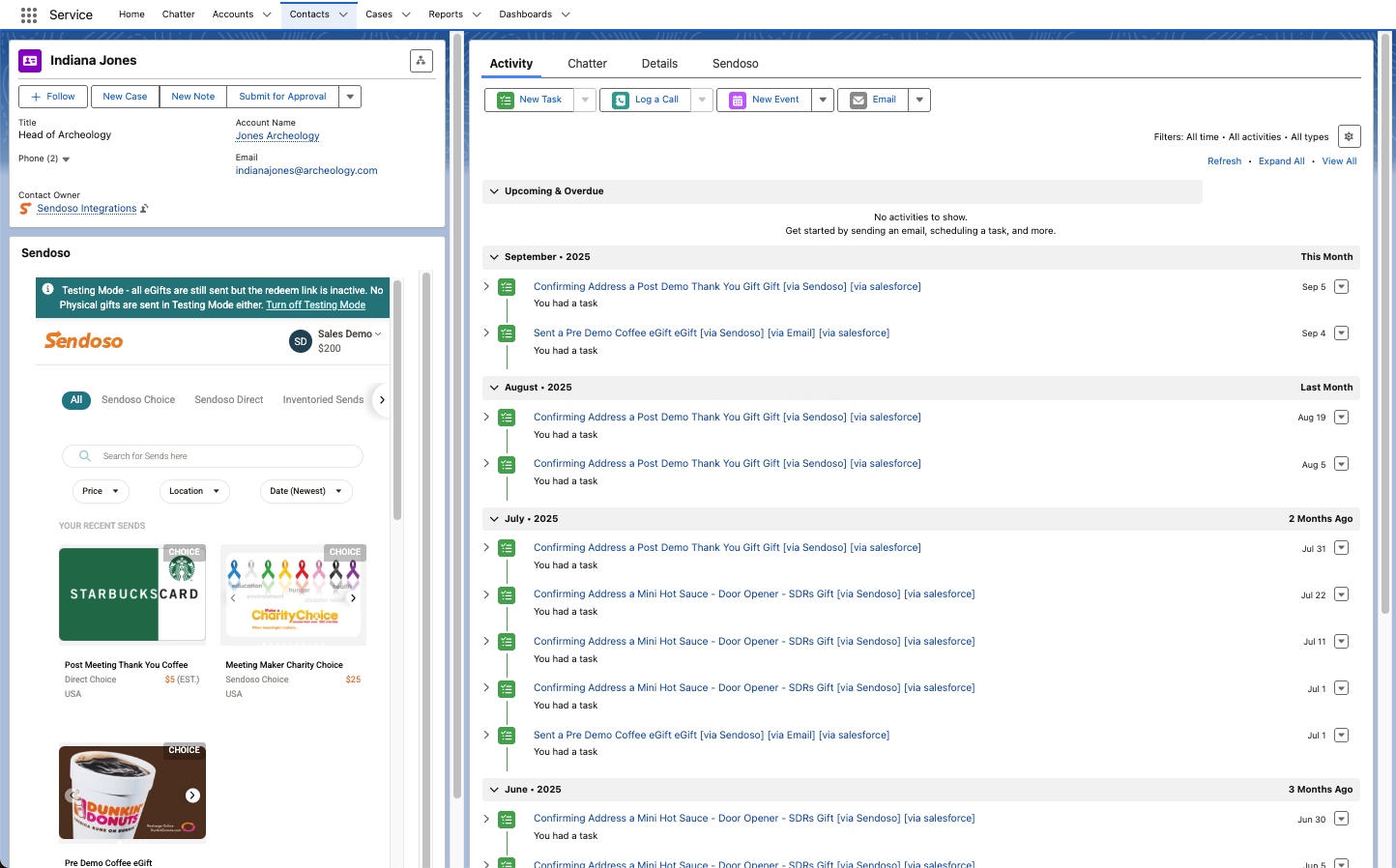This screenshot has width=1396, height=868.
Task: Click the Email envelope icon
Action: pos(858,100)
